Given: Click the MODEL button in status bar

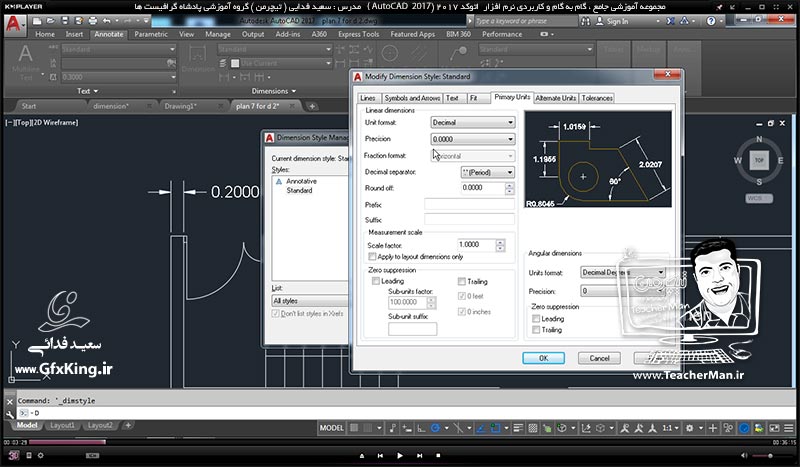Looking at the screenshot, I should [331, 428].
